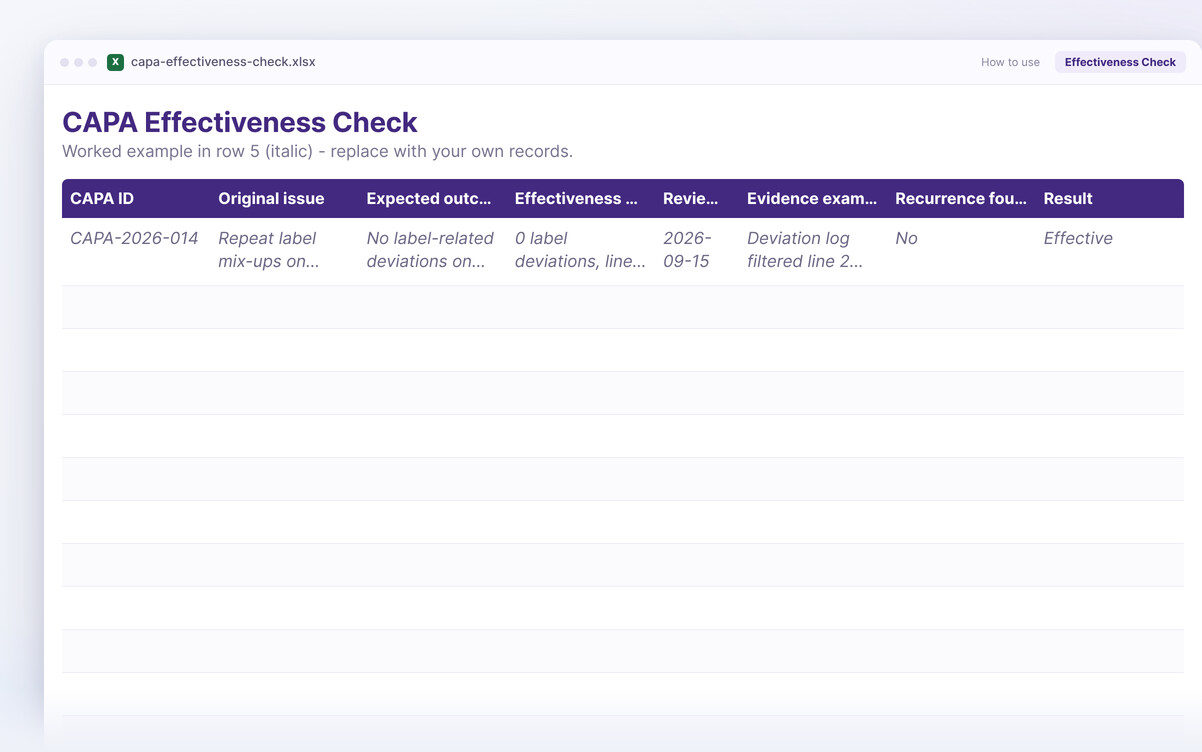Click the Evidence examined column header

pyautogui.click(x=812, y=198)
